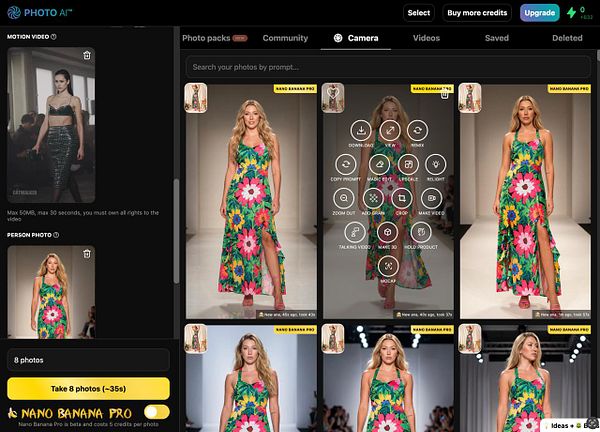Open the View fullscreen icon

point(390,130)
